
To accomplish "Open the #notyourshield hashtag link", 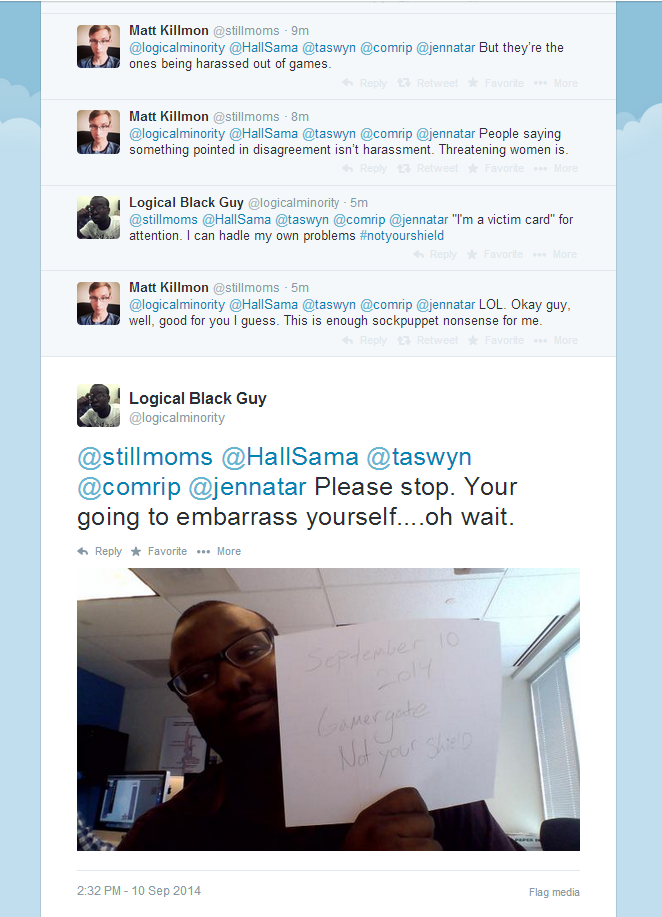I will 402,236.
